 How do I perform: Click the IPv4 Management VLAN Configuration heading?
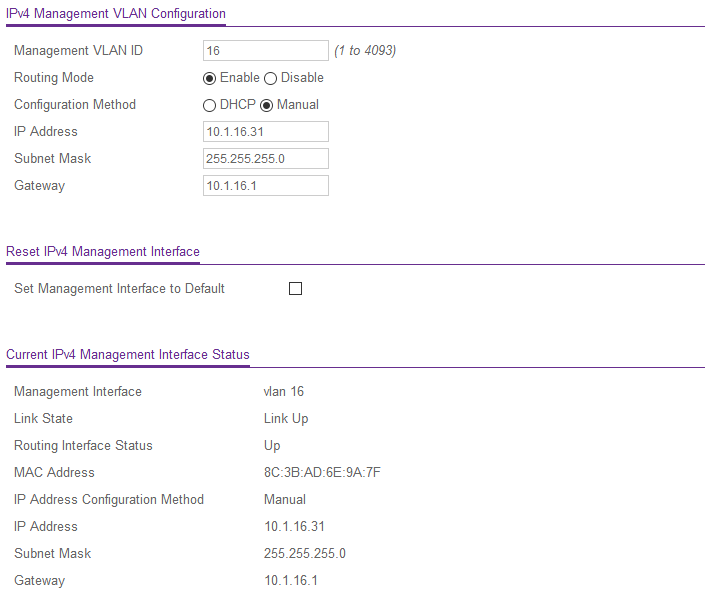click(x=116, y=13)
